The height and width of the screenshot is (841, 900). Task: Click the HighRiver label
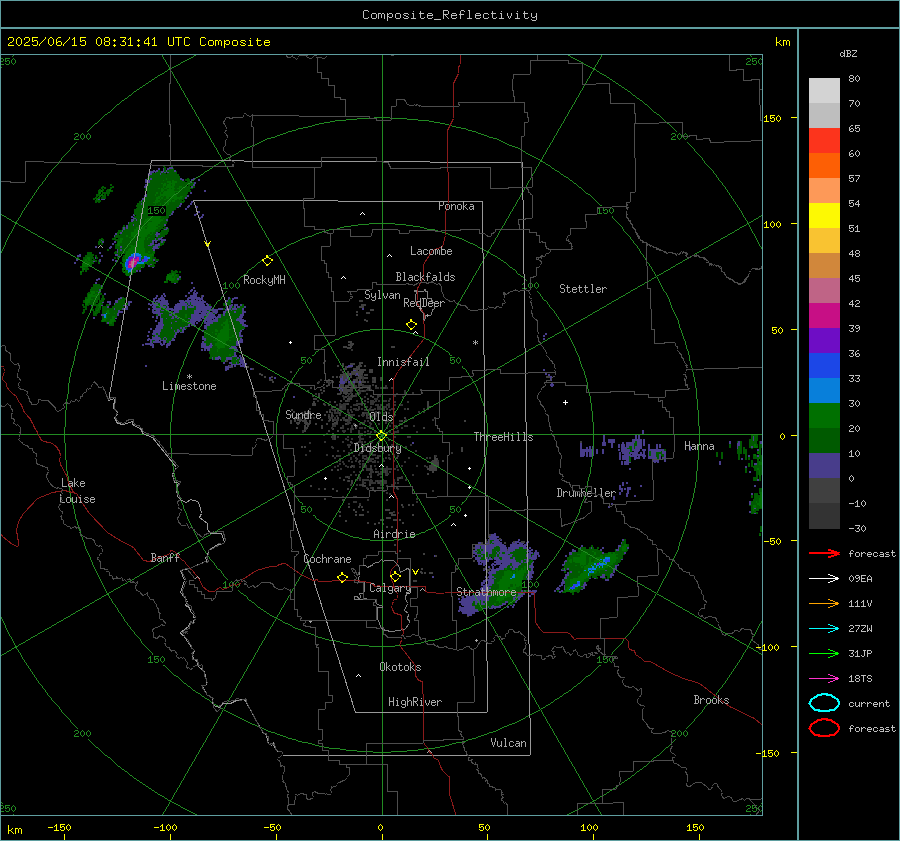tap(415, 702)
